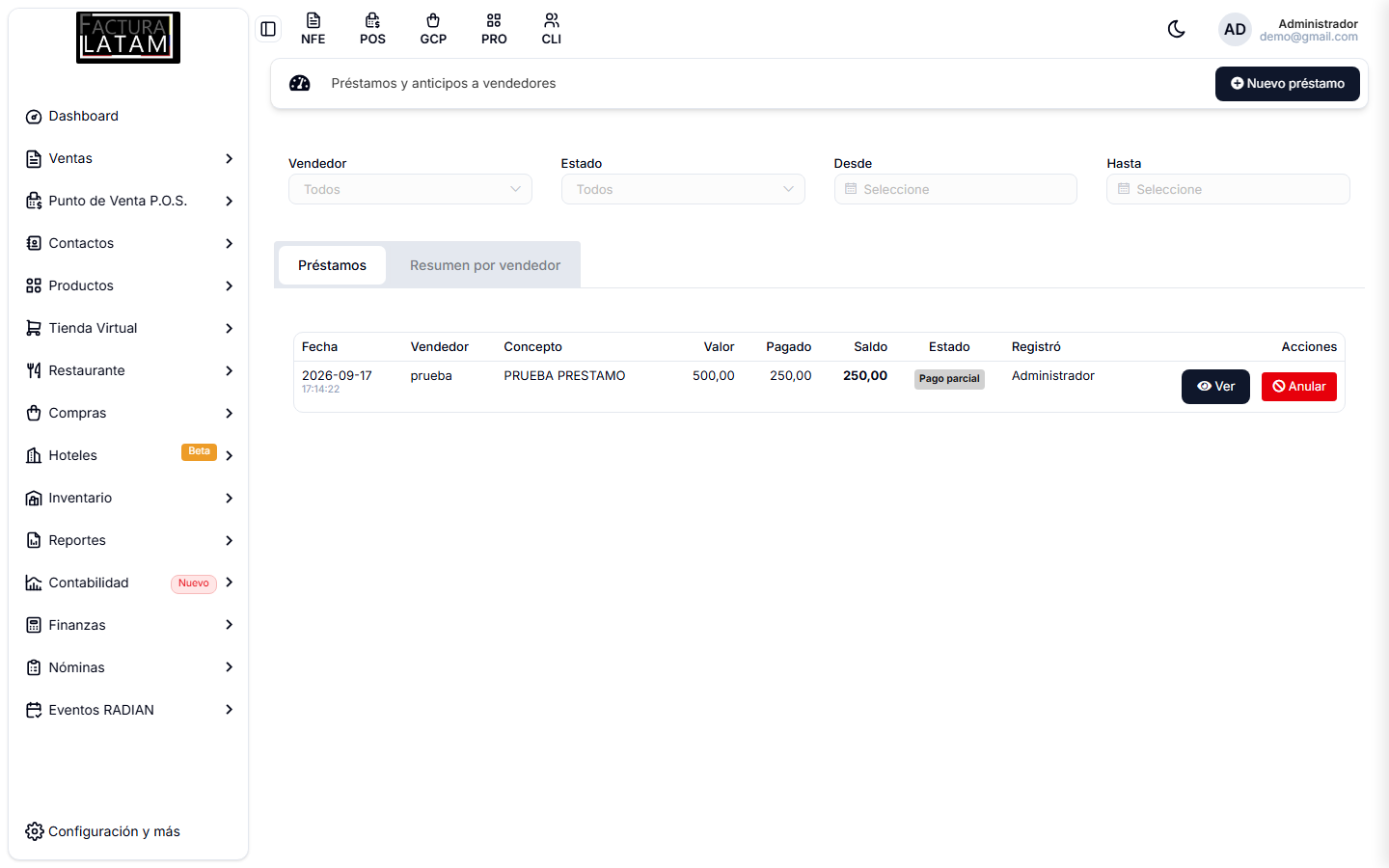The image size is (1389, 868).
Task: Expand the Ventas menu
Action: tap(128, 158)
